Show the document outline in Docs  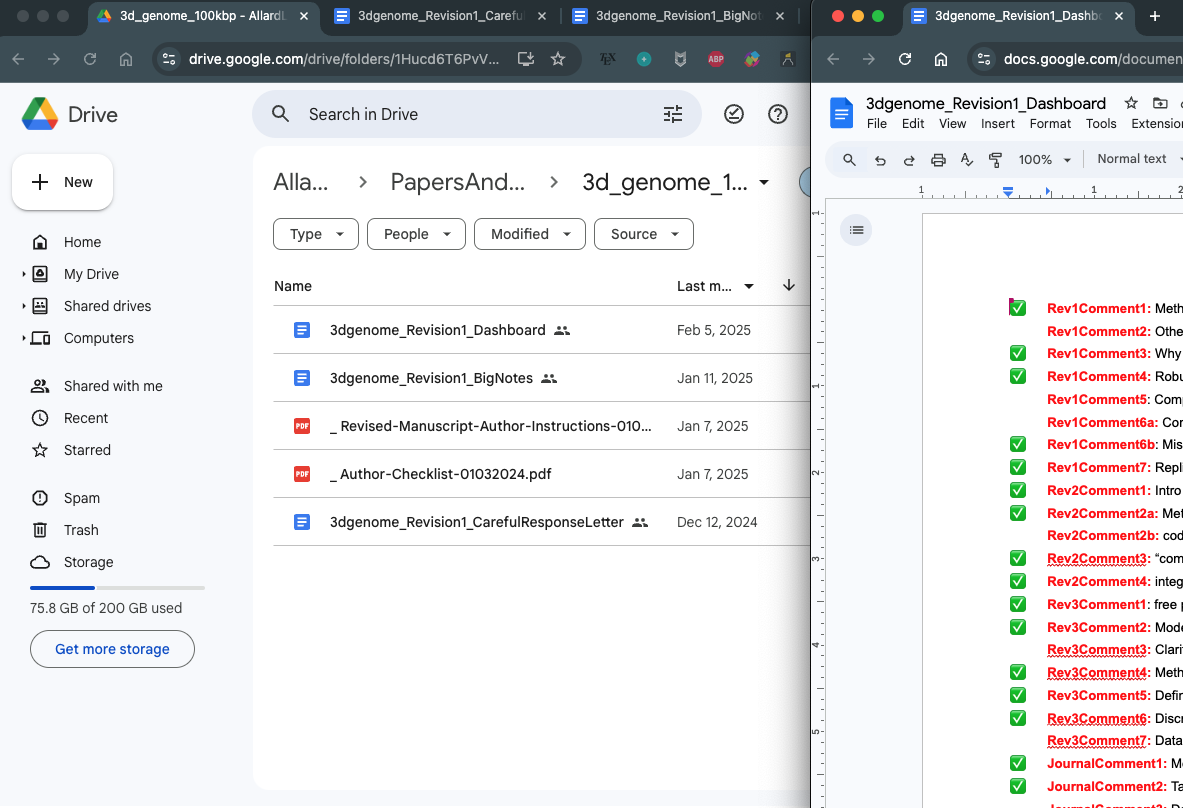856,230
